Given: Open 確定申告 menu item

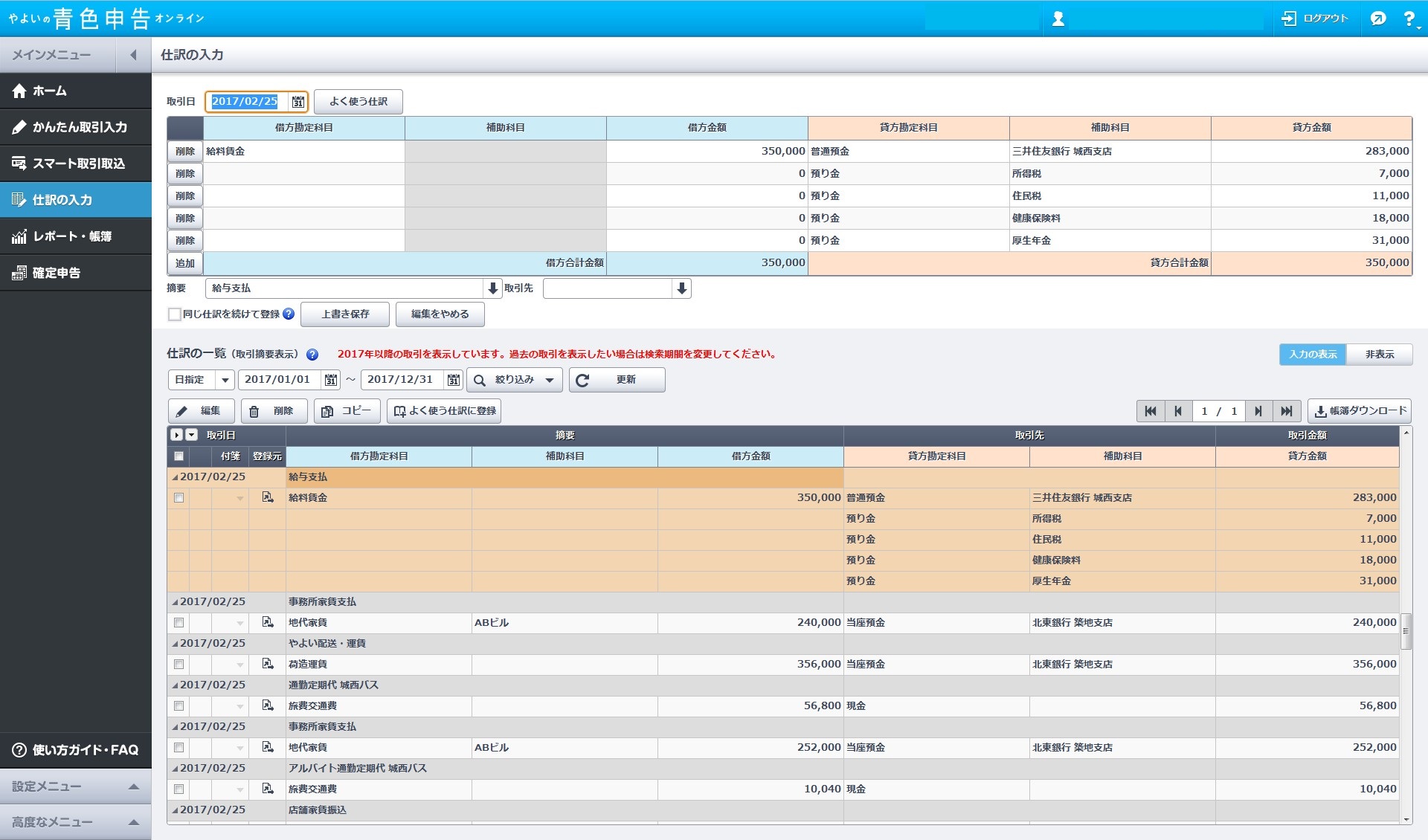Looking at the screenshot, I should [x=76, y=273].
